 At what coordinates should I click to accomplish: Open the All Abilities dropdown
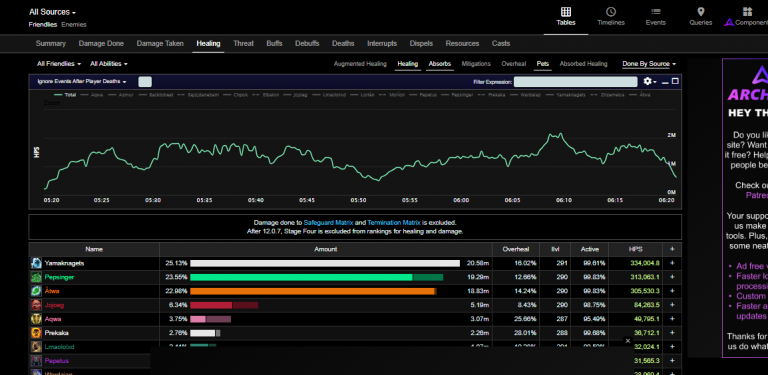[109, 64]
